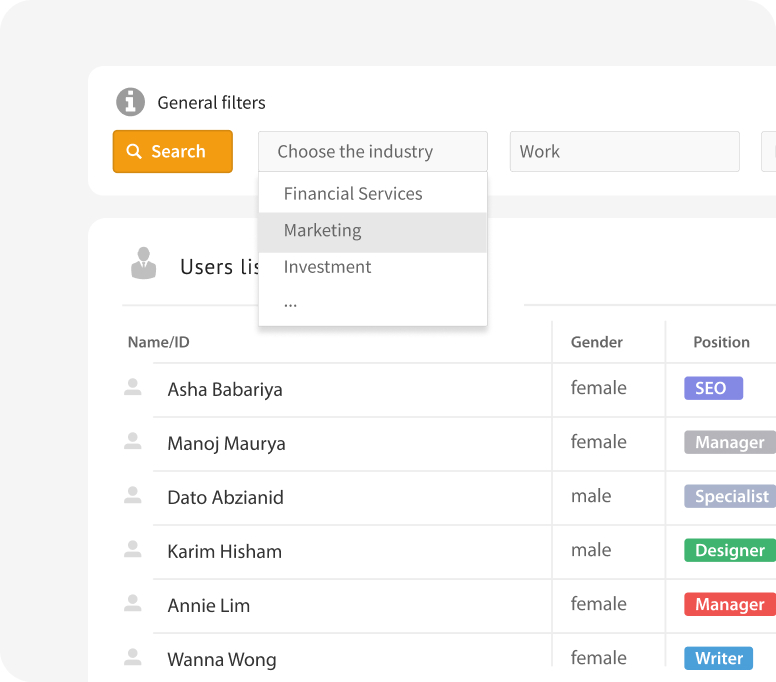Screen dimensions: 776x682
Task: Click the General filters info icon
Action: pos(130,102)
